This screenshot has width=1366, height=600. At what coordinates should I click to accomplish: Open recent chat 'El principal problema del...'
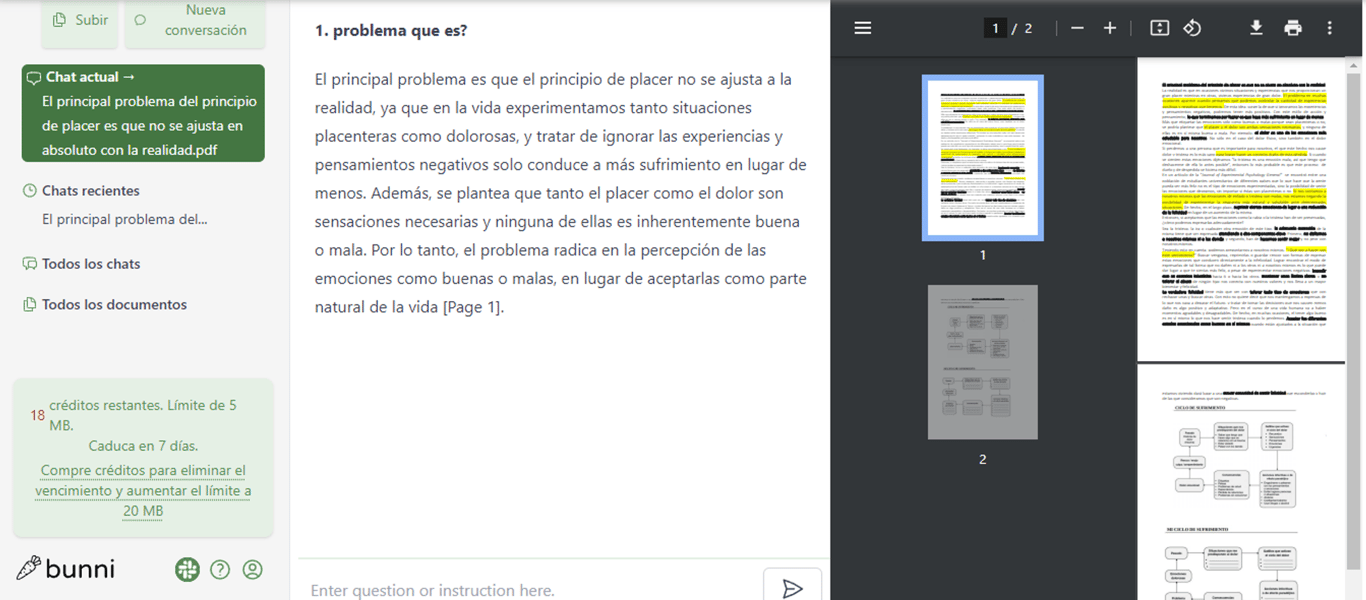125,219
